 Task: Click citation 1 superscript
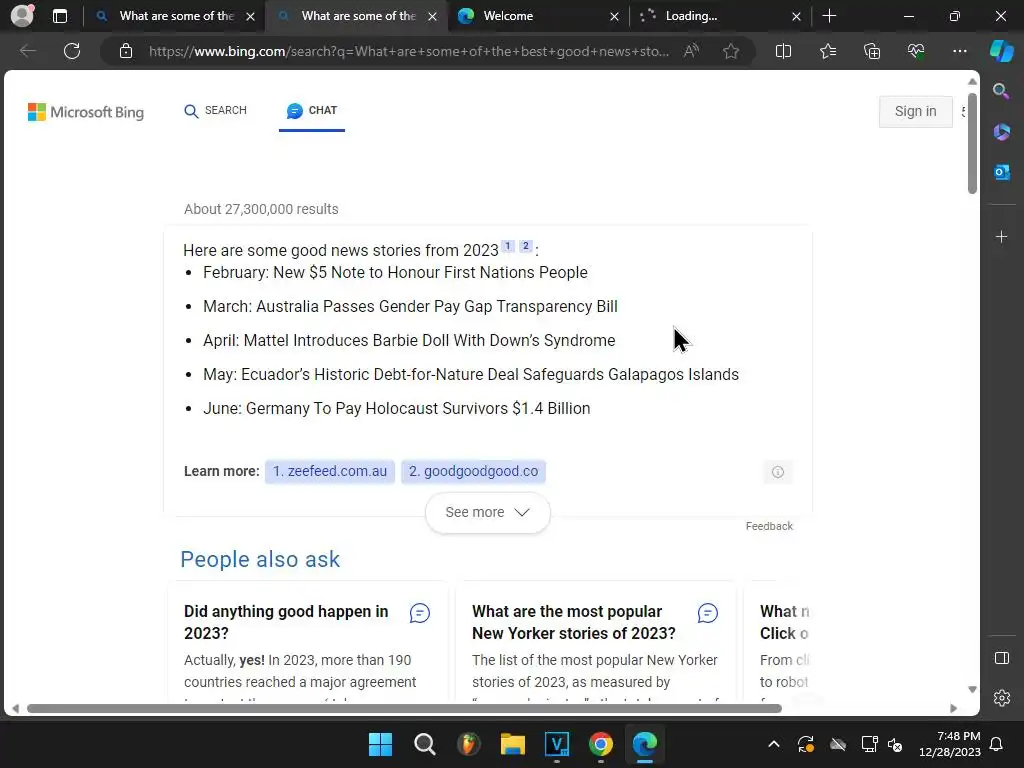tap(508, 246)
